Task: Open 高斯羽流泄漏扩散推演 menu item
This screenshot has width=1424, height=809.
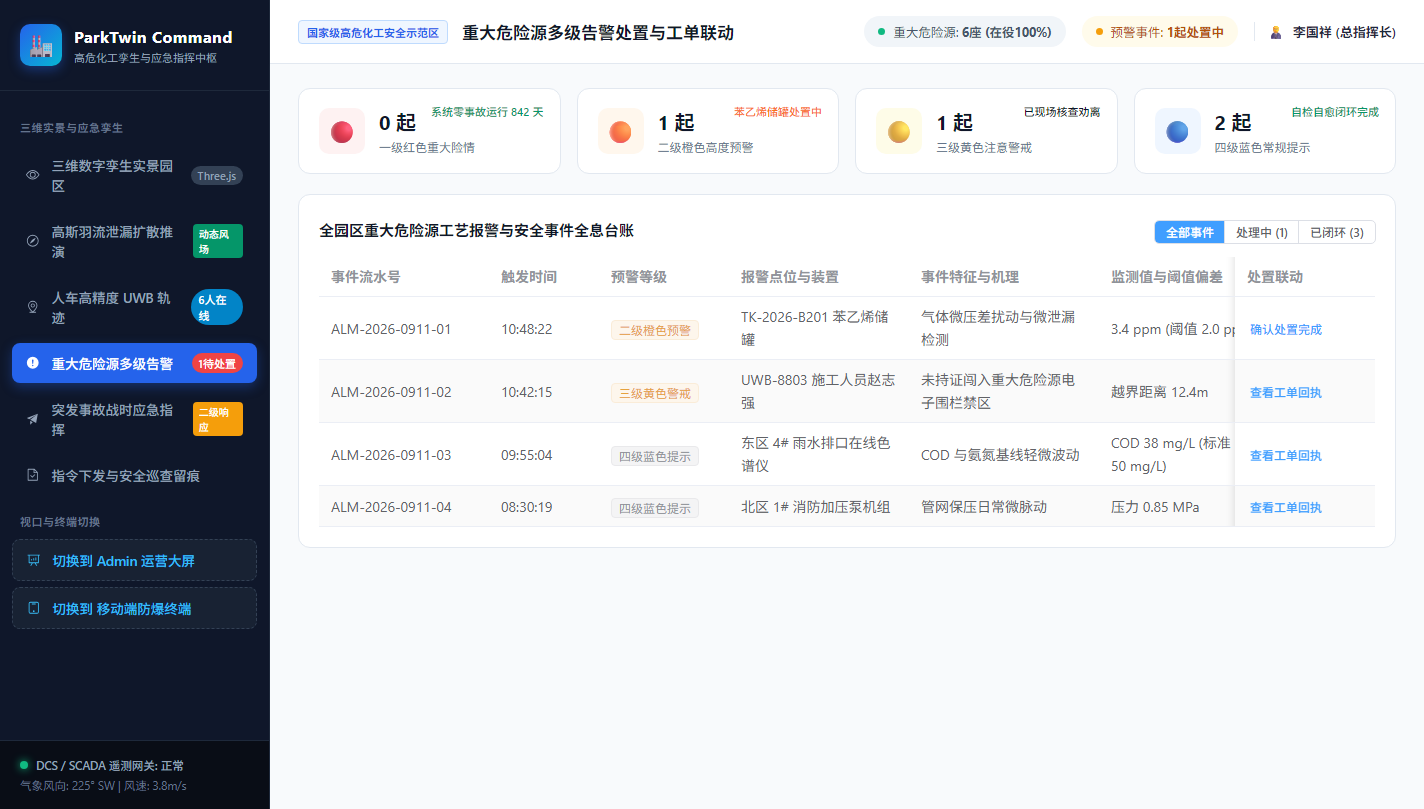Action: (134, 241)
